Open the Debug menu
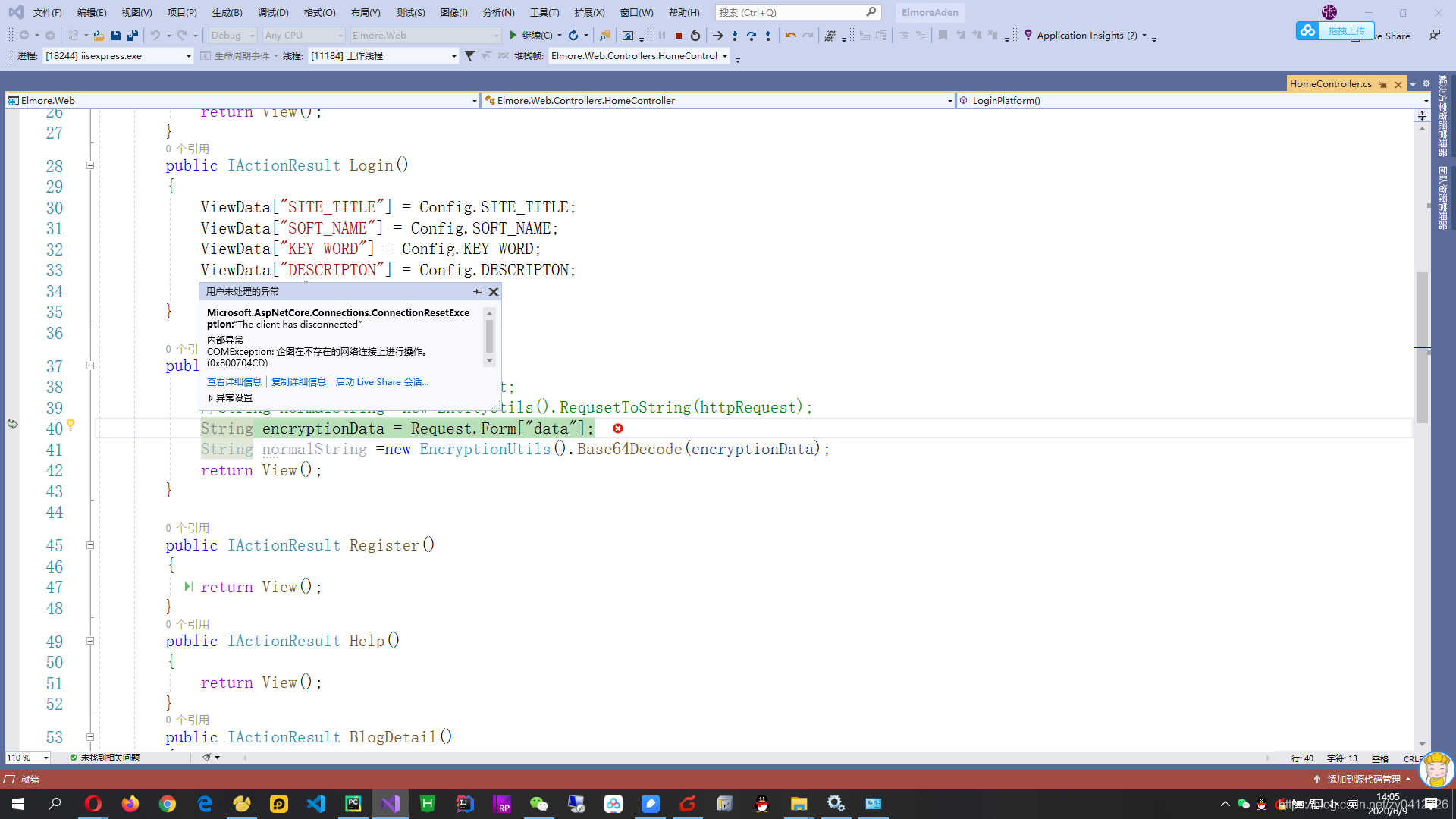The image size is (1456, 819). pos(272,13)
